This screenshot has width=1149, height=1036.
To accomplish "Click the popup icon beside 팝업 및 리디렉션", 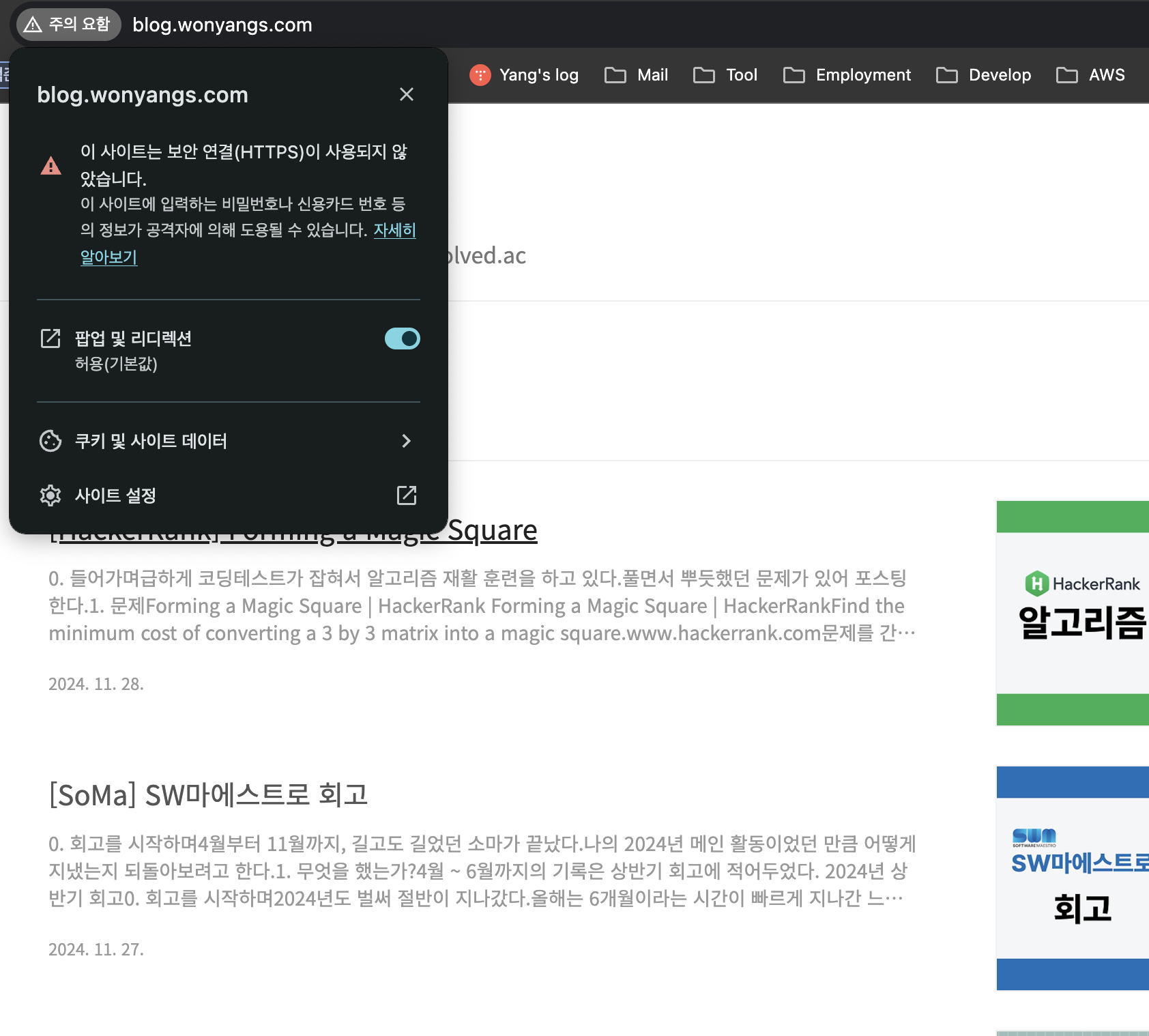I will [x=50, y=338].
